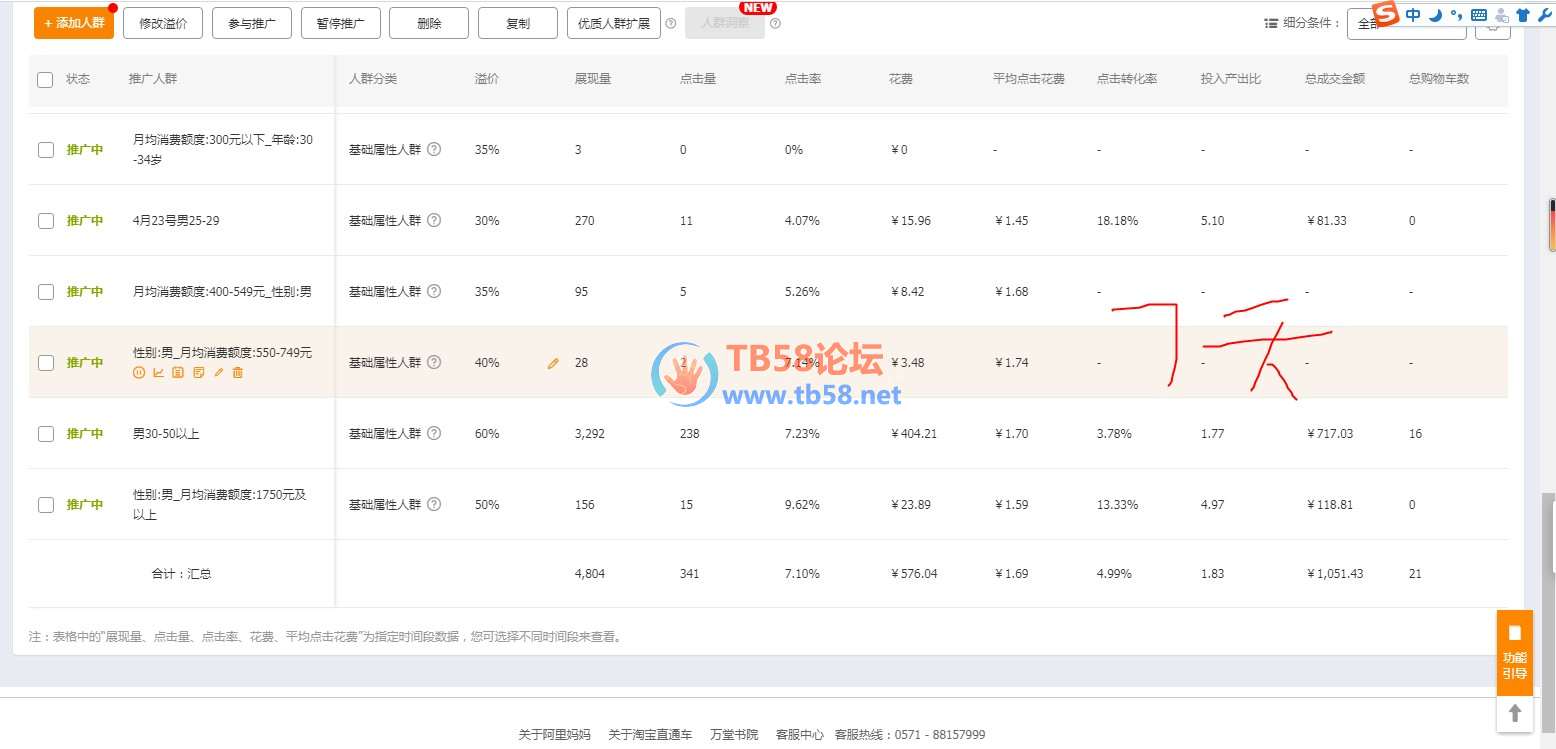Screen dimensions: 1556x749
Task: Check the box for 4月23号男25-29 row
Action: (x=46, y=221)
